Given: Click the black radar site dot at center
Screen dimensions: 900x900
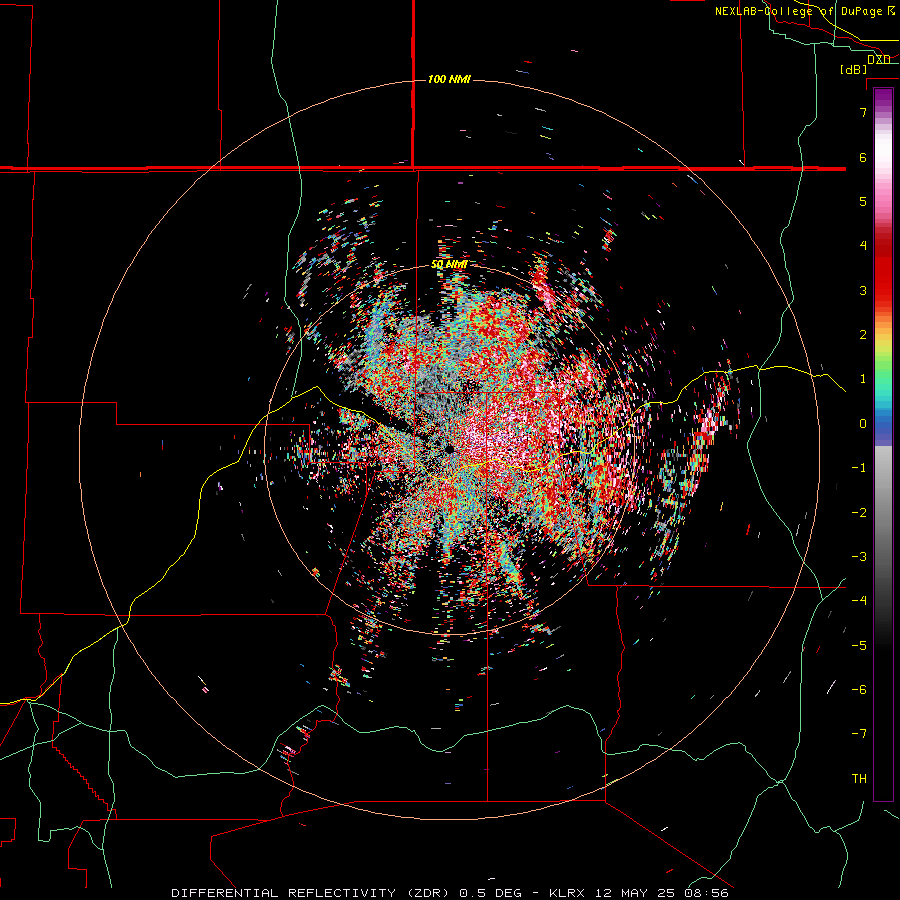Looking at the screenshot, I should click(449, 449).
